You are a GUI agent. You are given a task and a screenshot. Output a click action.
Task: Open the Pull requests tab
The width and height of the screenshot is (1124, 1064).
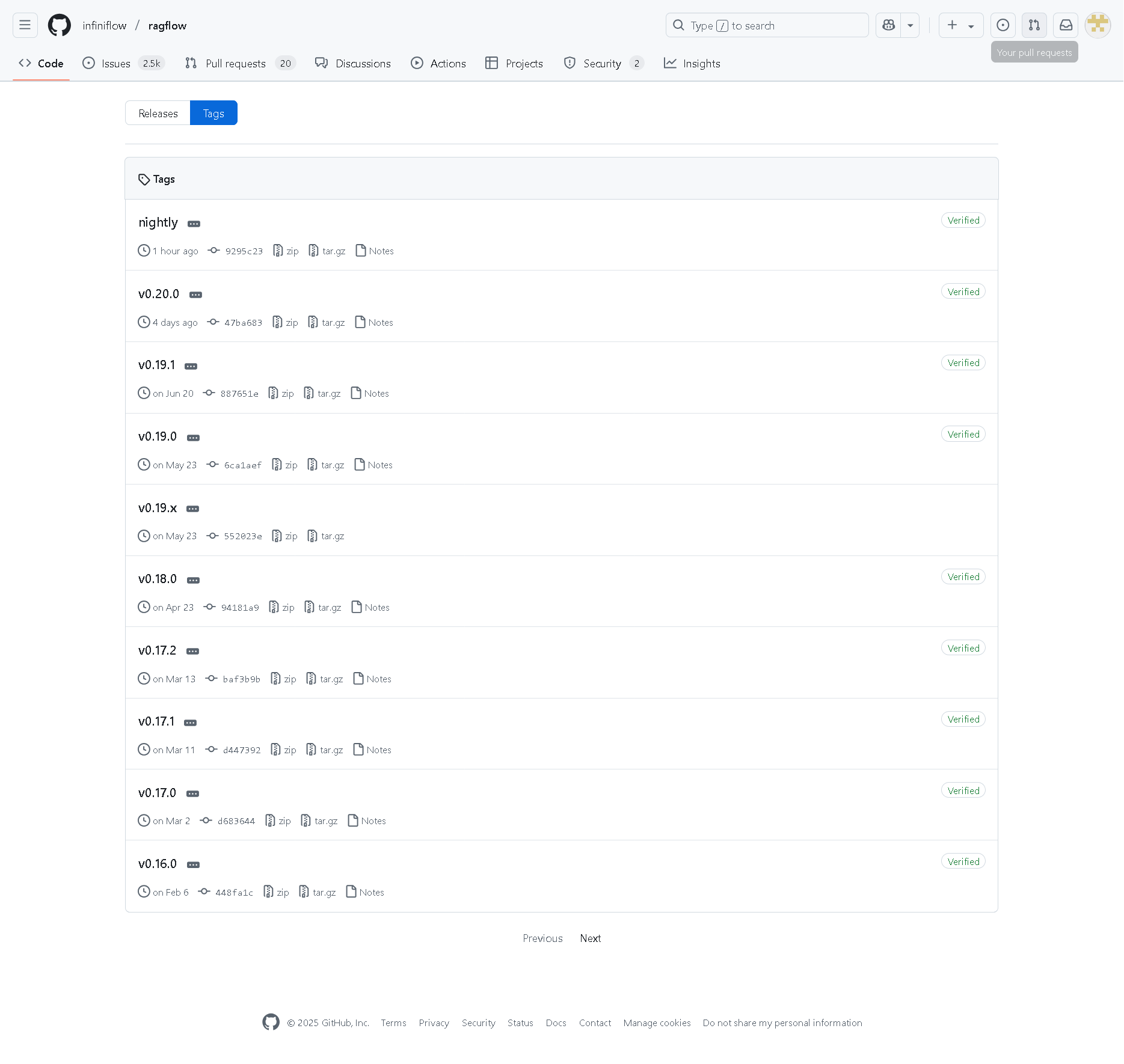[240, 63]
